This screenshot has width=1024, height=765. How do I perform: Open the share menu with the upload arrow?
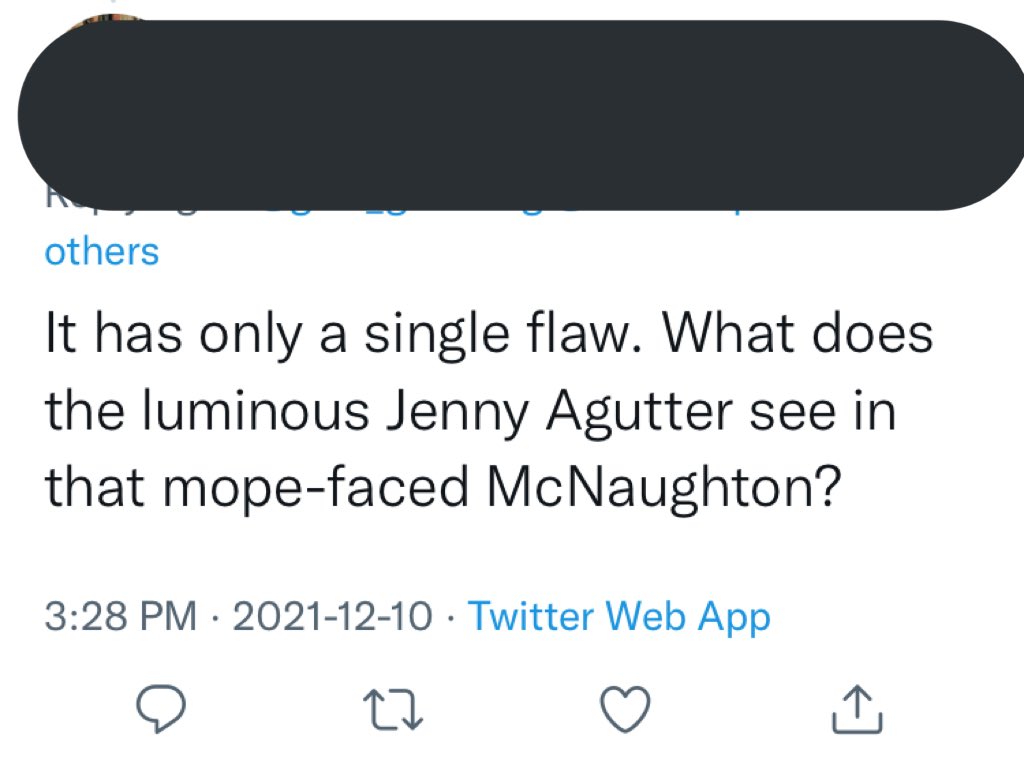pyautogui.click(x=858, y=708)
